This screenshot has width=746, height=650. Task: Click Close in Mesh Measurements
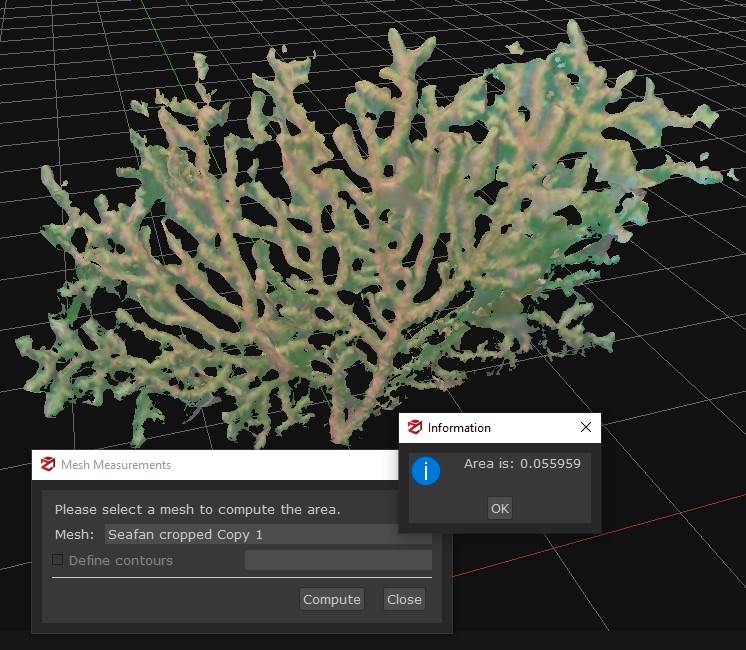(404, 599)
